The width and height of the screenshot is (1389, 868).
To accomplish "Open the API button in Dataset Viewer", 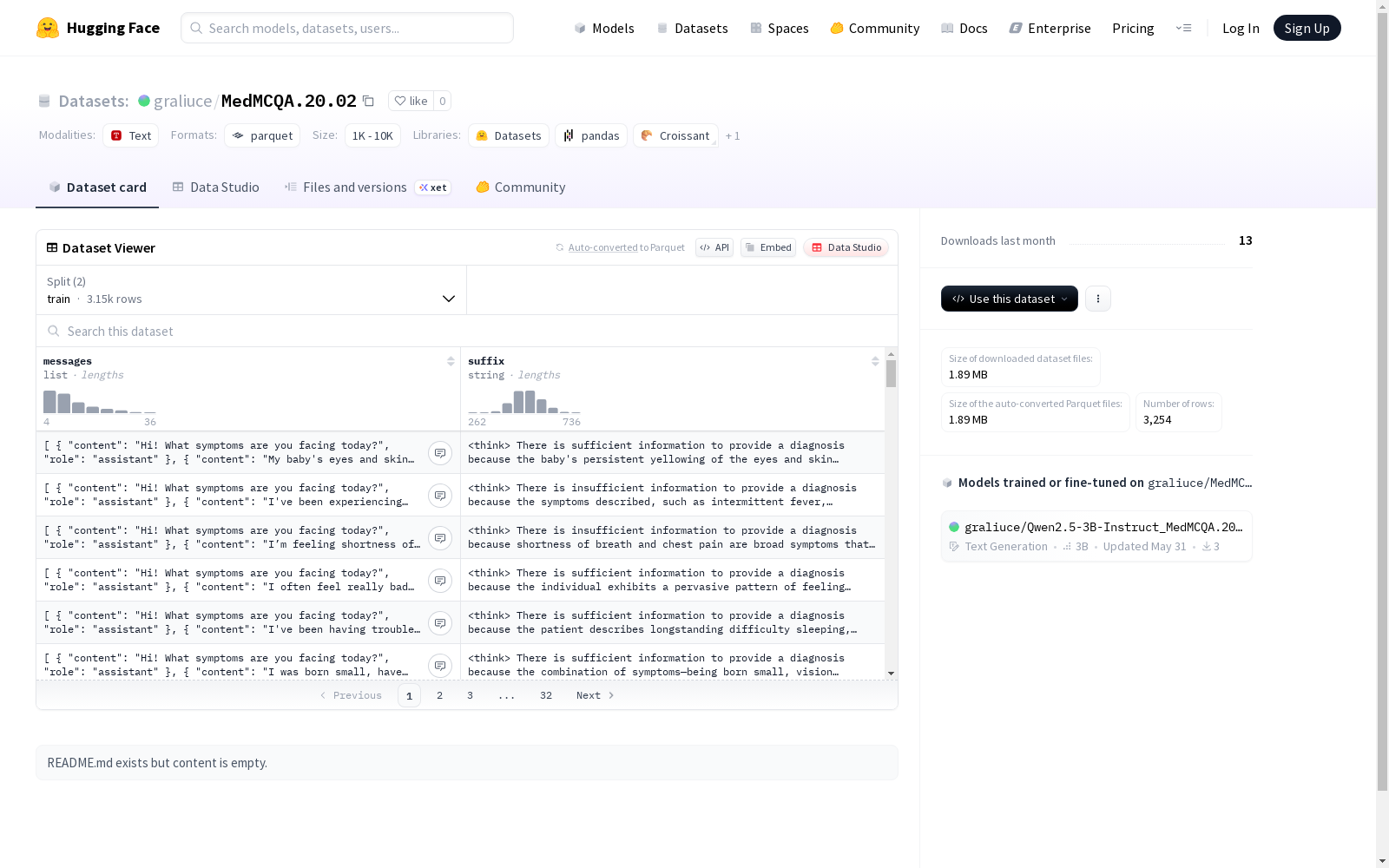I will click(714, 247).
